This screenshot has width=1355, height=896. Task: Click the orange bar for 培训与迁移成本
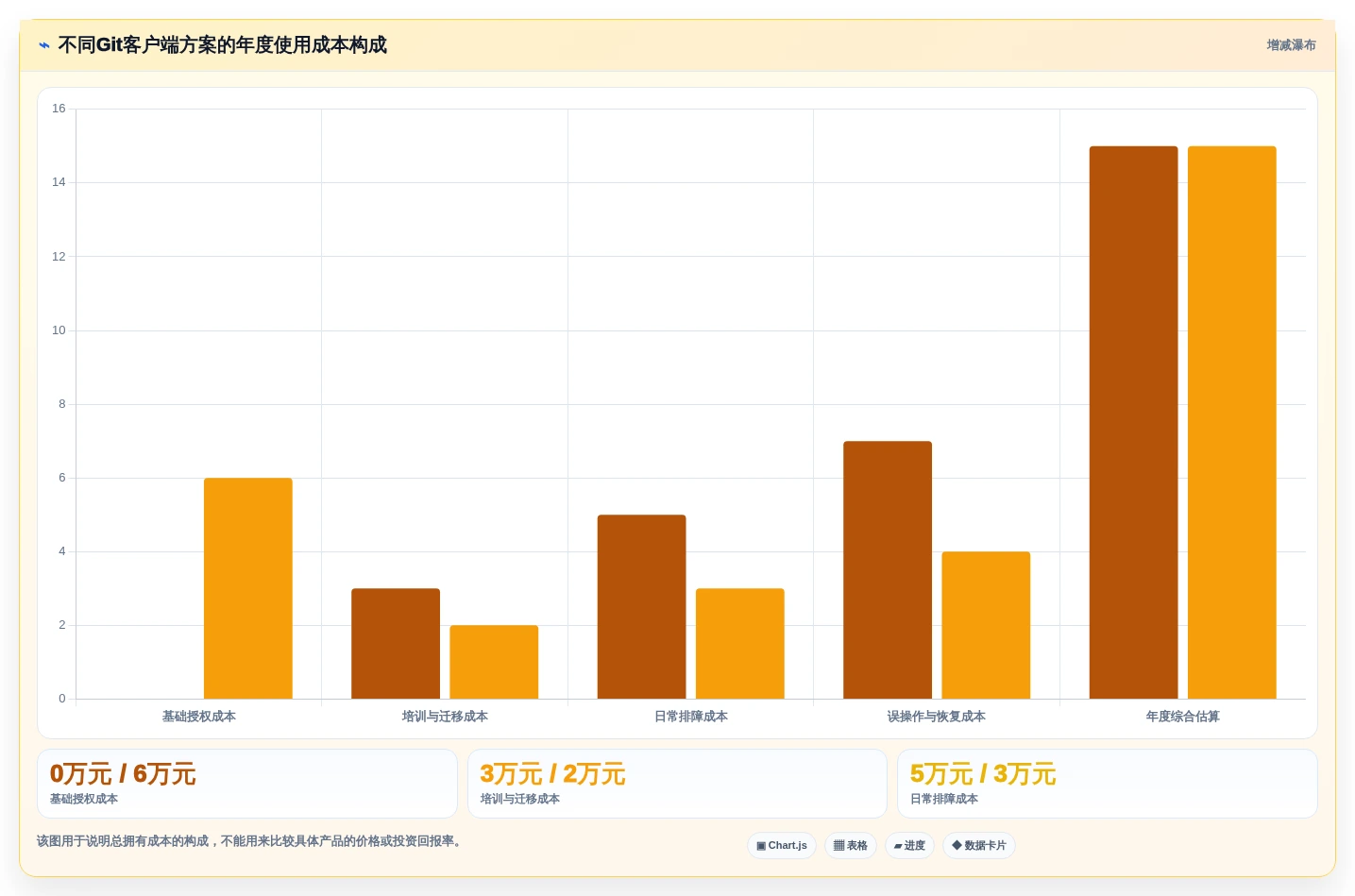coord(494,662)
